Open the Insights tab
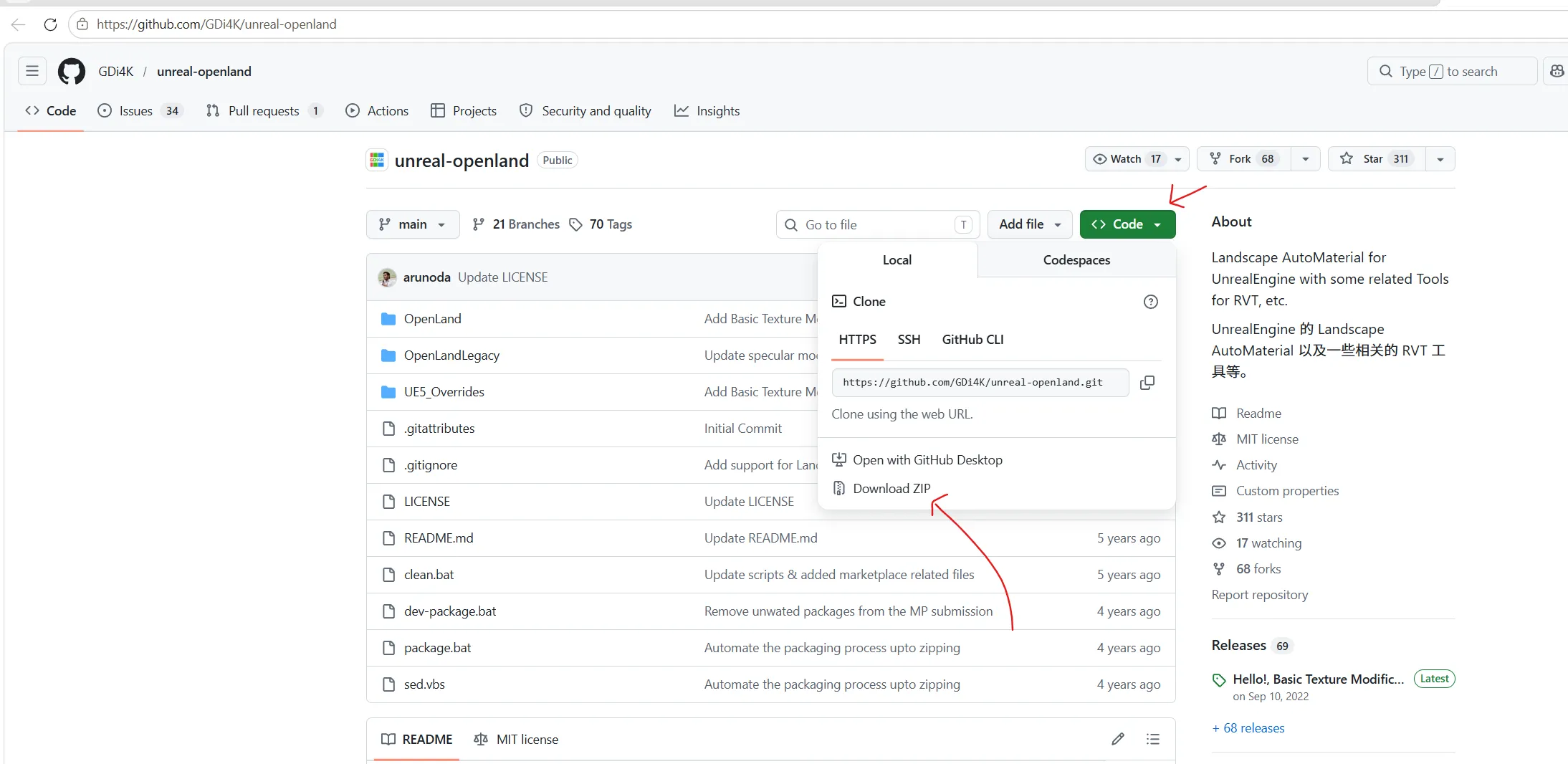This screenshot has height=764, width=1568. point(707,111)
